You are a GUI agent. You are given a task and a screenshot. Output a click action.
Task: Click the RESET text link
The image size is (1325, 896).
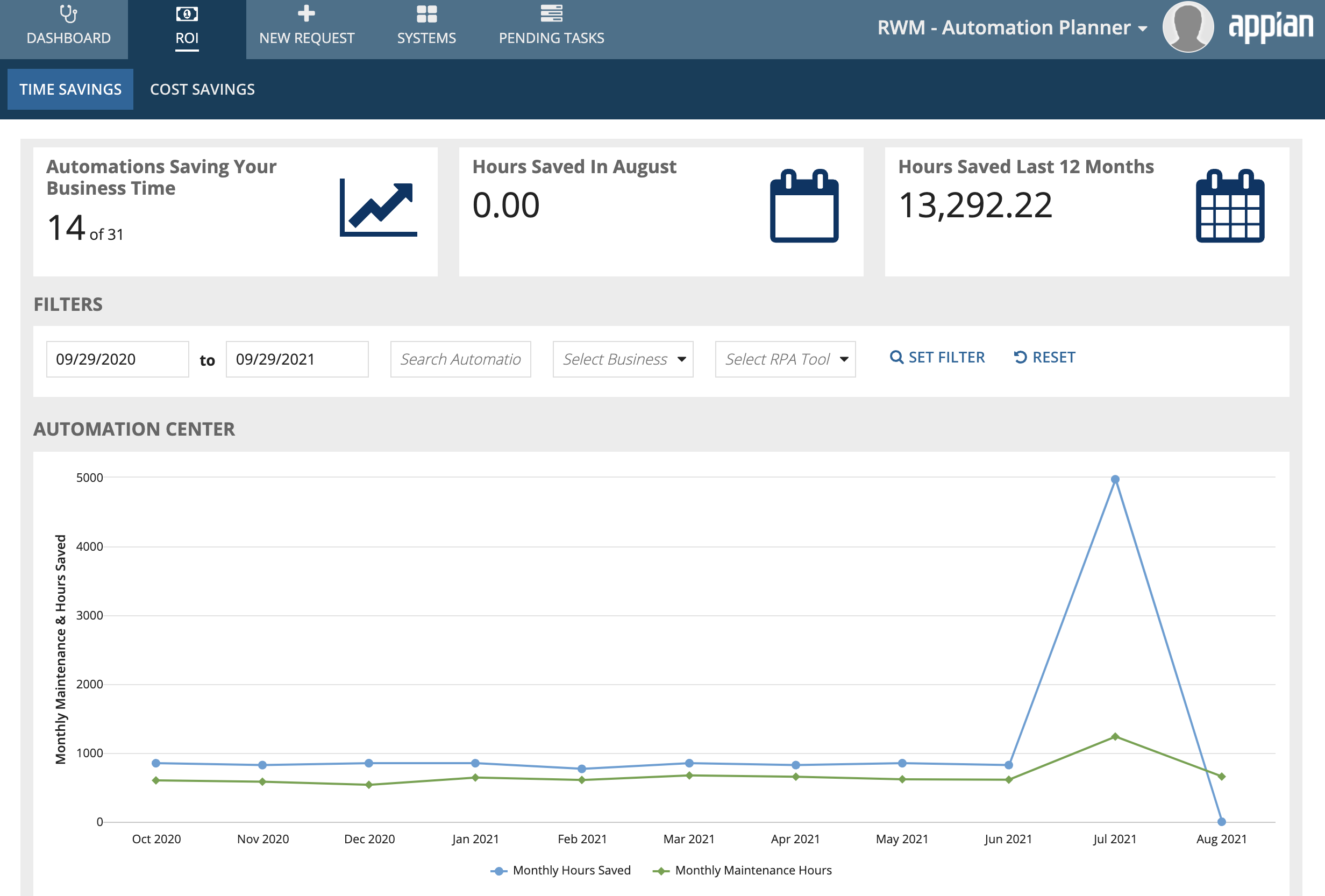(1053, 357)
